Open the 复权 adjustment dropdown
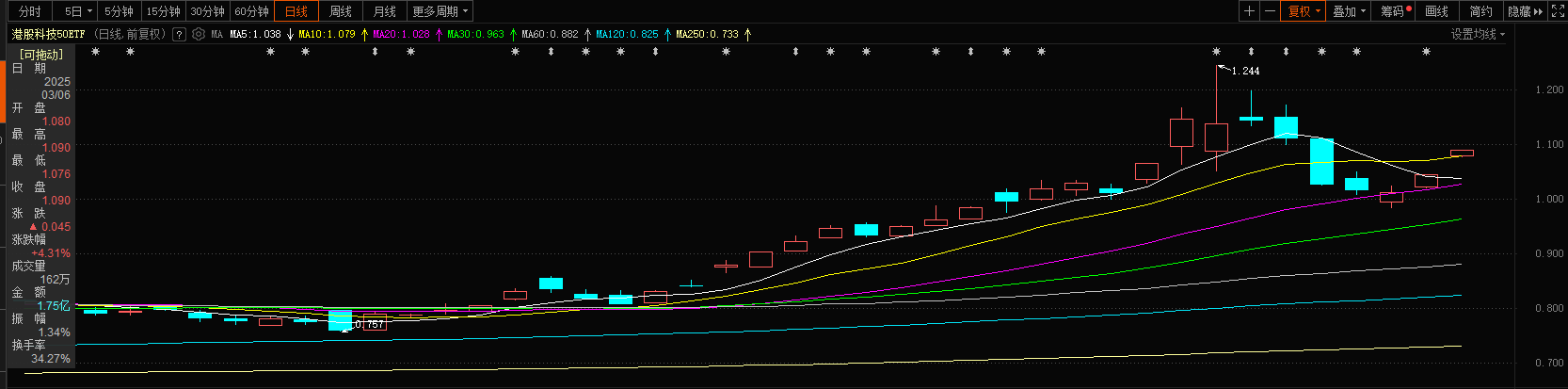The width and height of the screenshot is (1568, 389). point(1304,11)
